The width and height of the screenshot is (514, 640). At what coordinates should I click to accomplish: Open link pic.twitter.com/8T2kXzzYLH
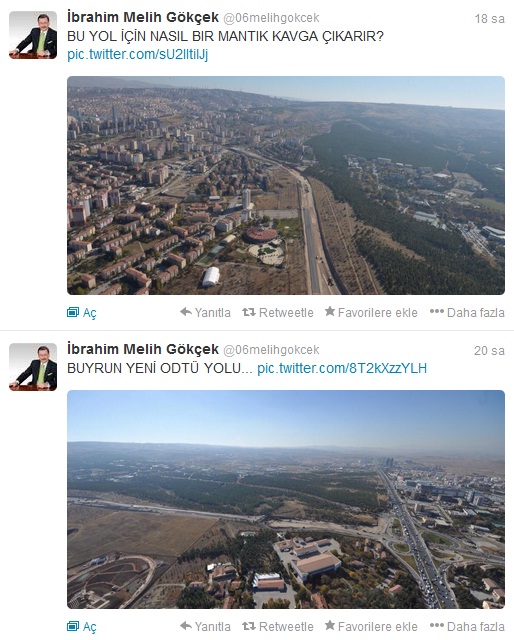point(342,368)
